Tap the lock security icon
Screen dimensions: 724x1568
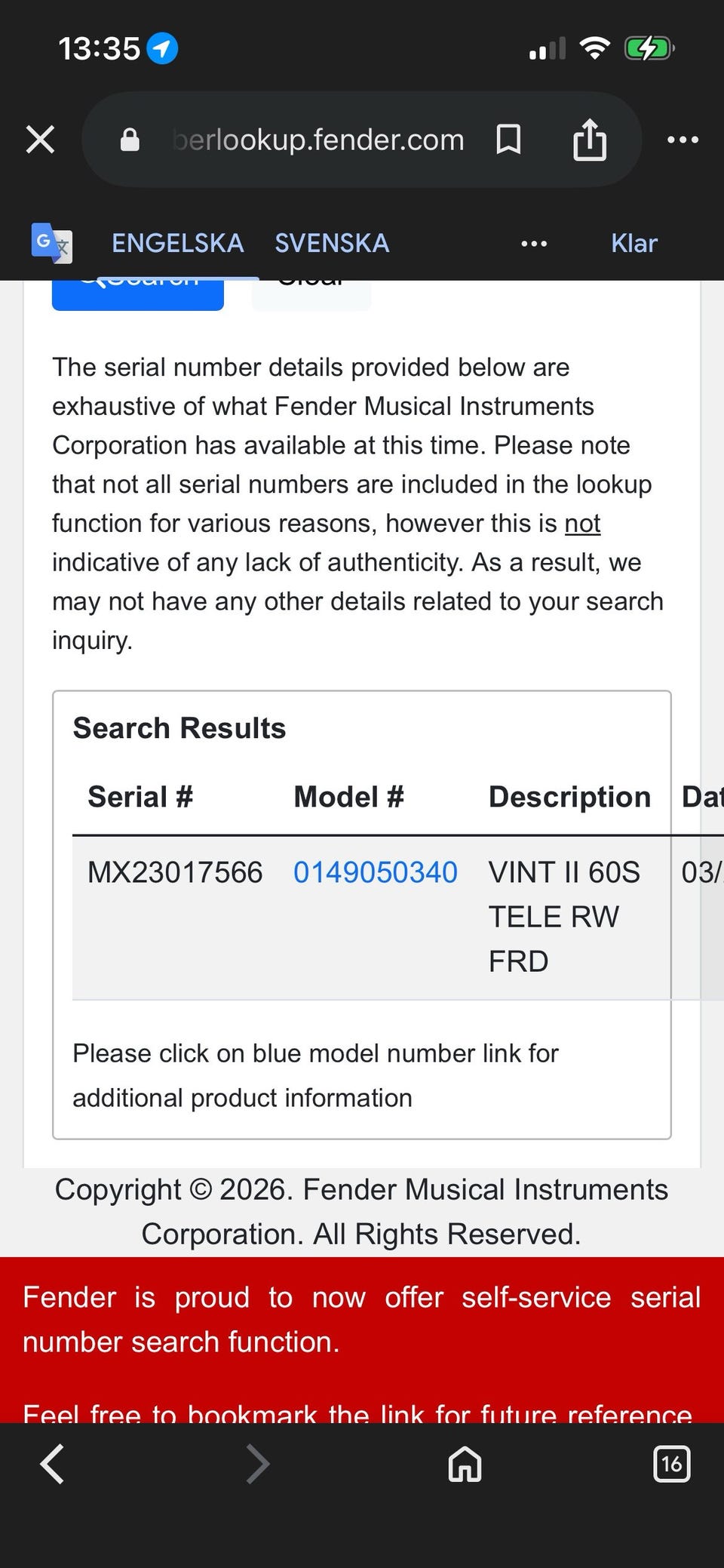(130, 140)
